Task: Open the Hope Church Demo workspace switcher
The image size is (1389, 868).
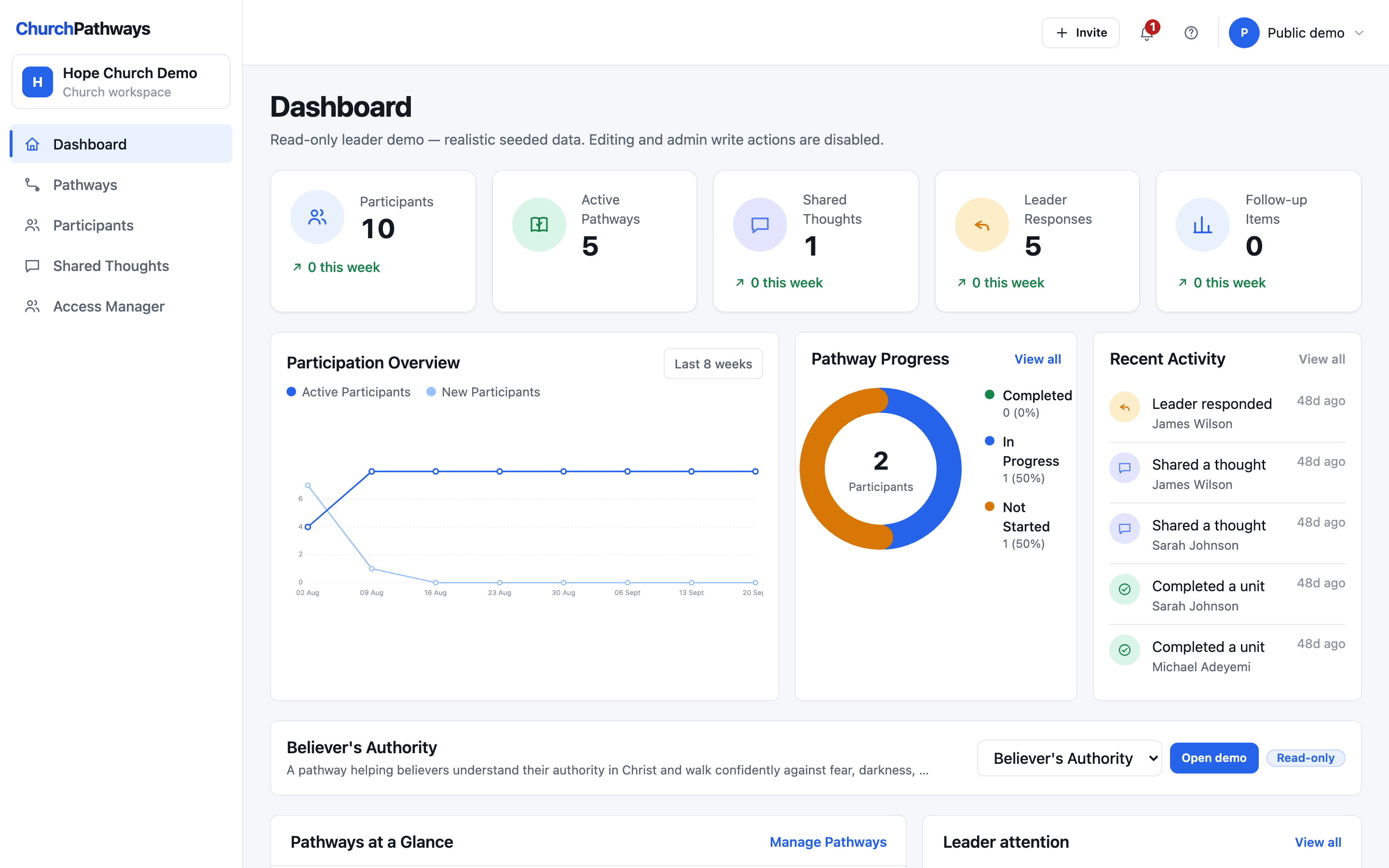Action: [121, 81]
